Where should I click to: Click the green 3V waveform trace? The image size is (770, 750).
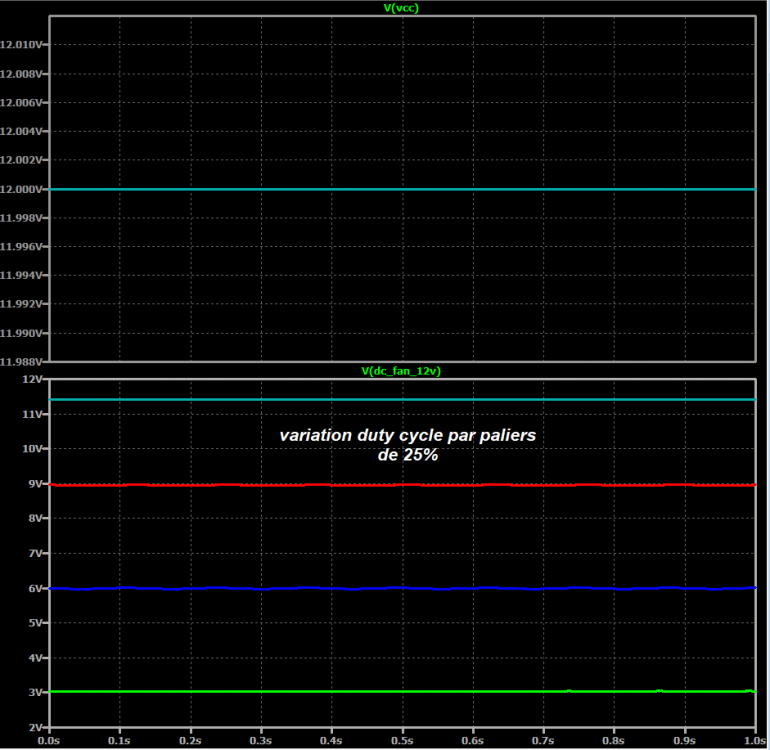(402, 692)
